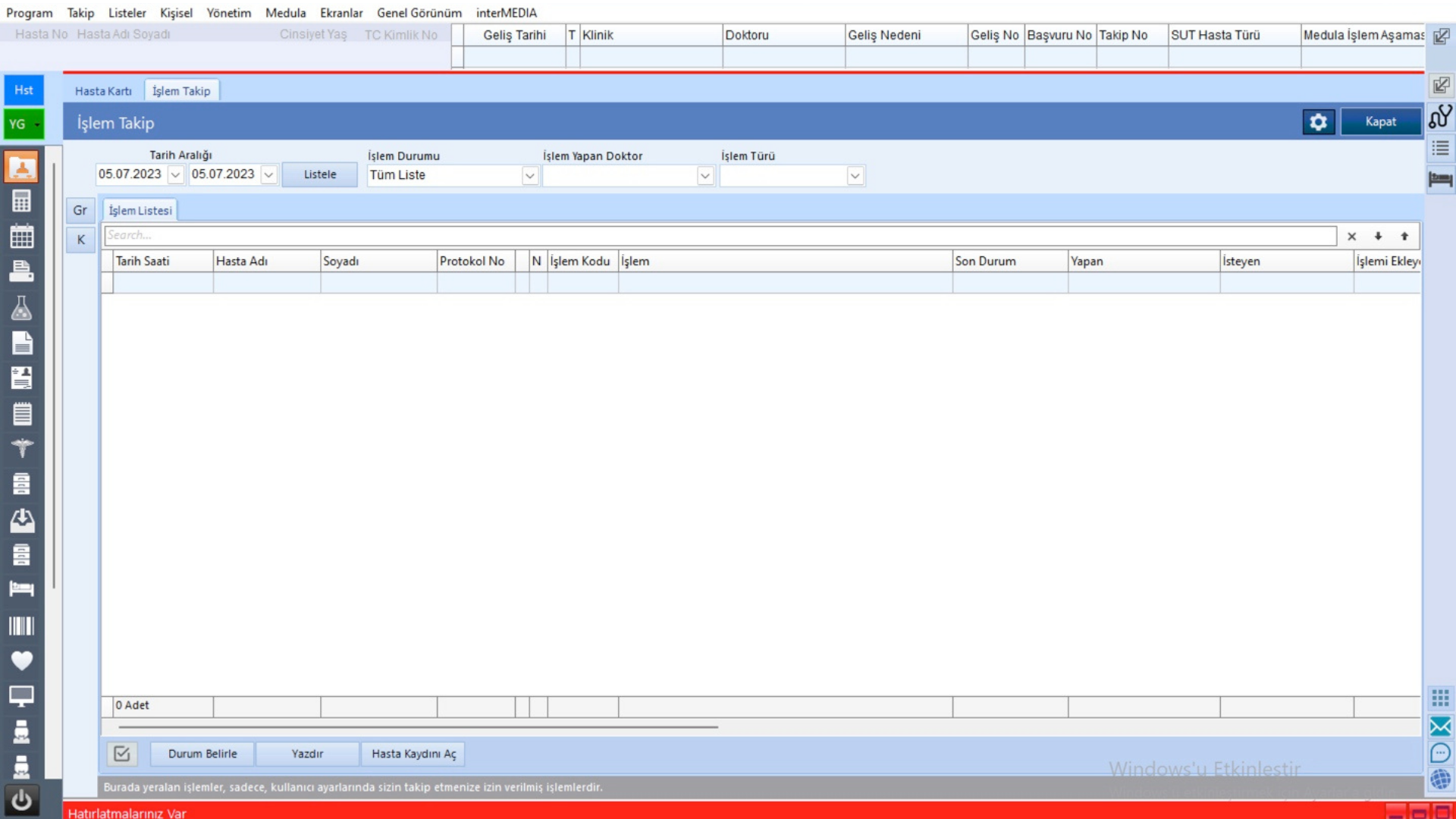The width and height of the screenshot is (1456, 819).
Task: Open the settings gear next to Kapat
Action: [x=1318, y=122]
